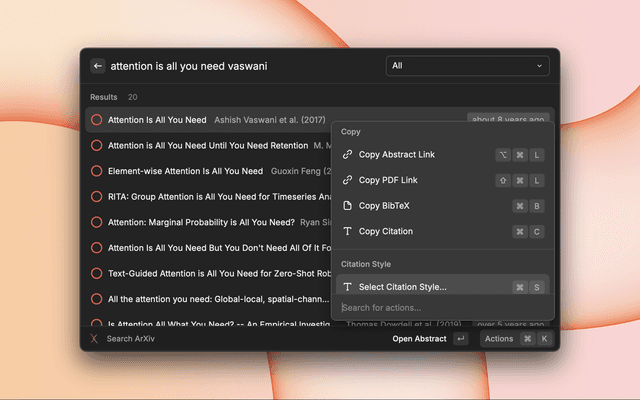The width and height of the screenshot is (640, 400).
Task: Click the link icon next to Copy Abstract Link
Action: tap(347, 155)
